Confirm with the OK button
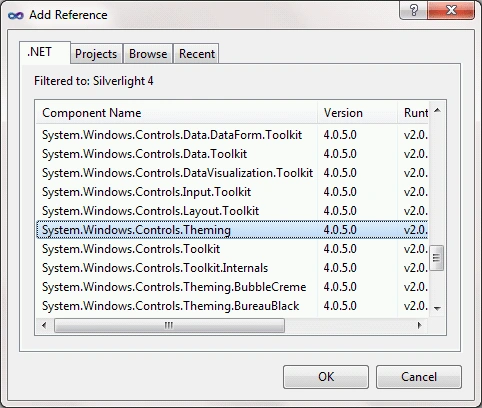This screenshot has height=408, width=482. 326,377
